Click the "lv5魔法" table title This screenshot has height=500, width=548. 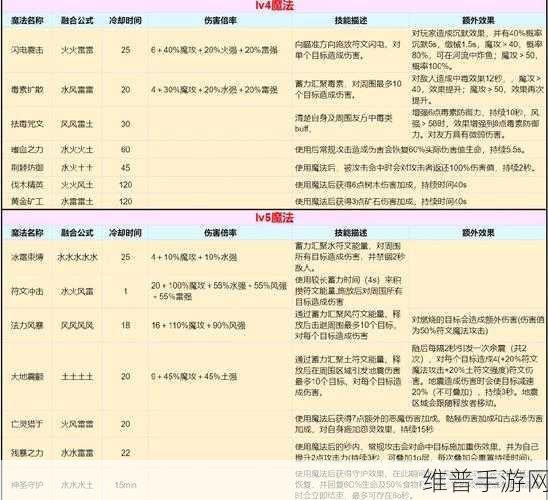tap(274, 218)
